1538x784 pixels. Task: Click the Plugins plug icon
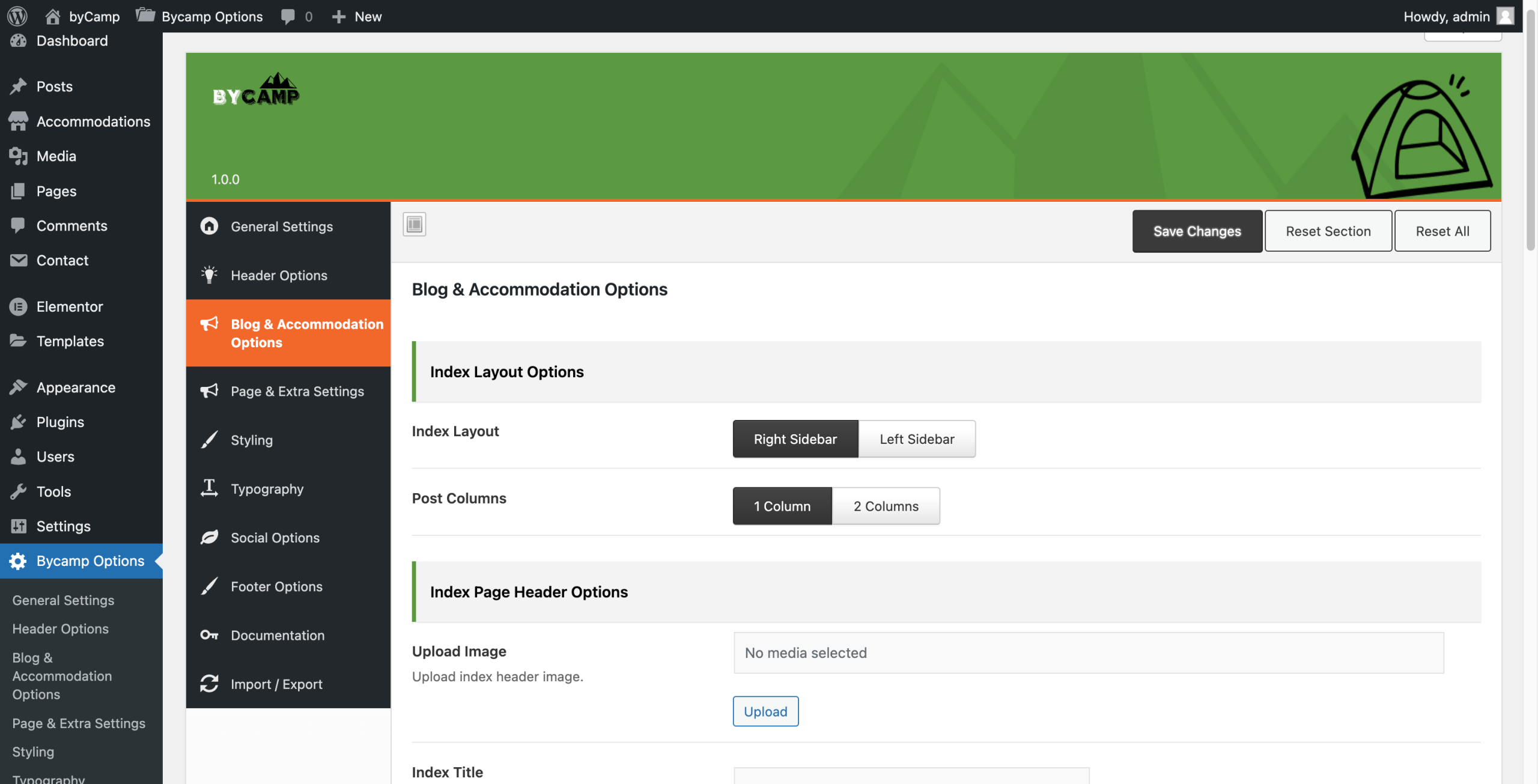(19, 422)
